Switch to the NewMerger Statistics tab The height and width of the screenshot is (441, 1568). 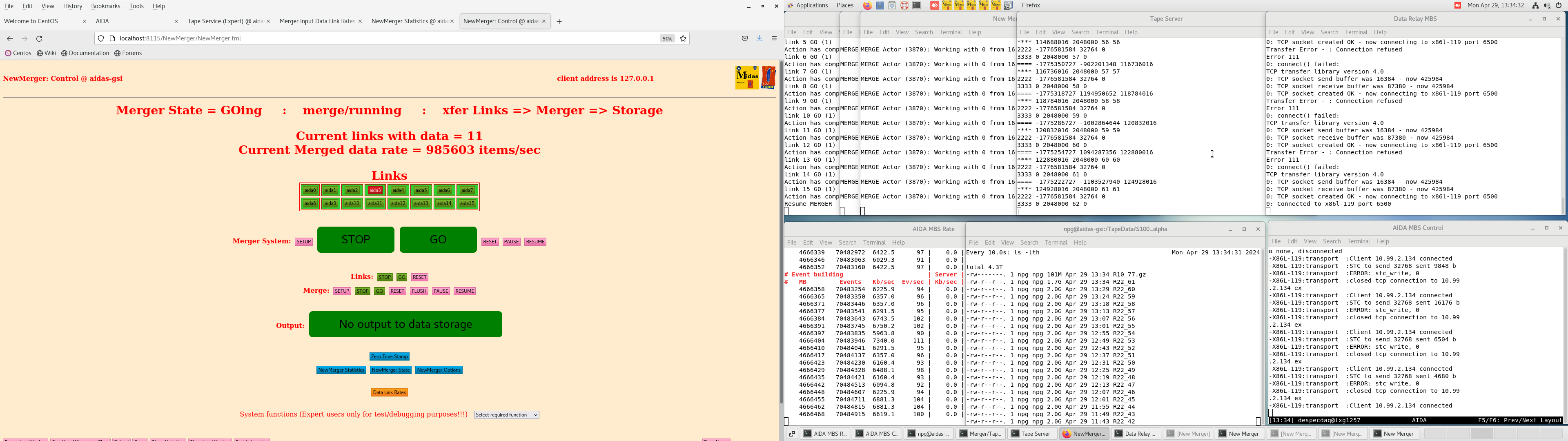[413, 21]
